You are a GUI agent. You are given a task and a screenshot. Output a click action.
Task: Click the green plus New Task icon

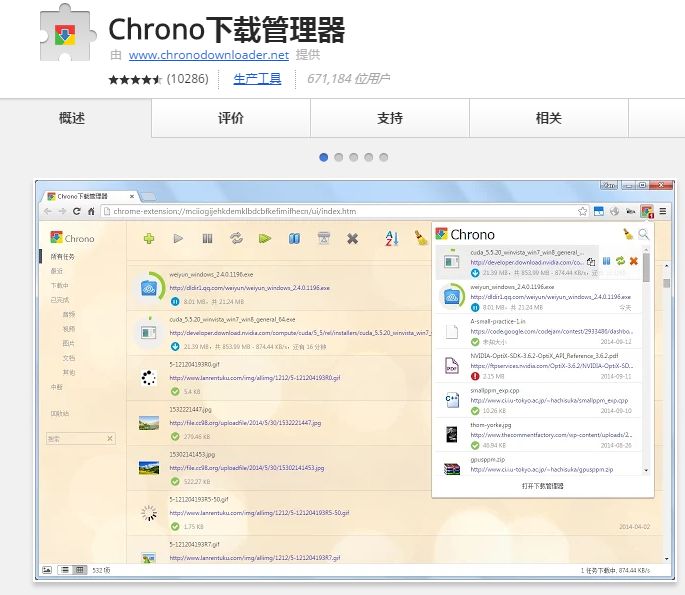point(149,239)
